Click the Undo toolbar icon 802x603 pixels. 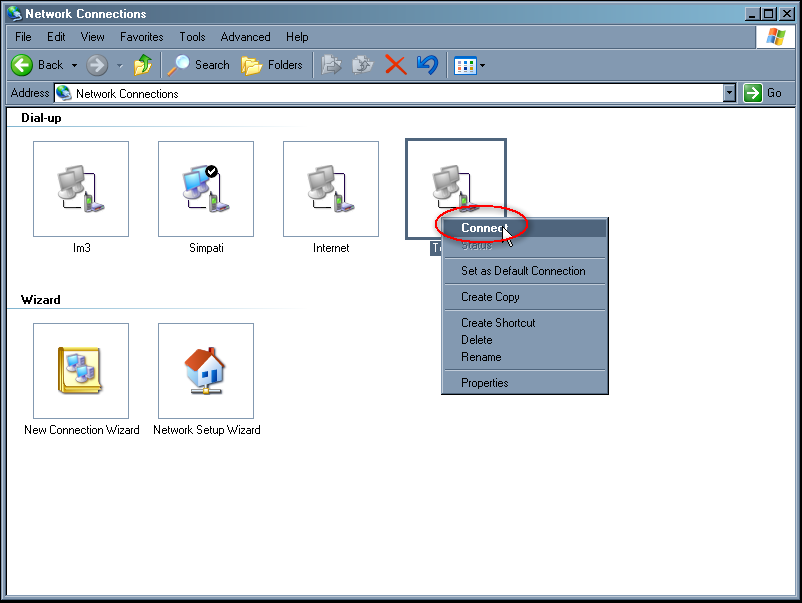427,65
